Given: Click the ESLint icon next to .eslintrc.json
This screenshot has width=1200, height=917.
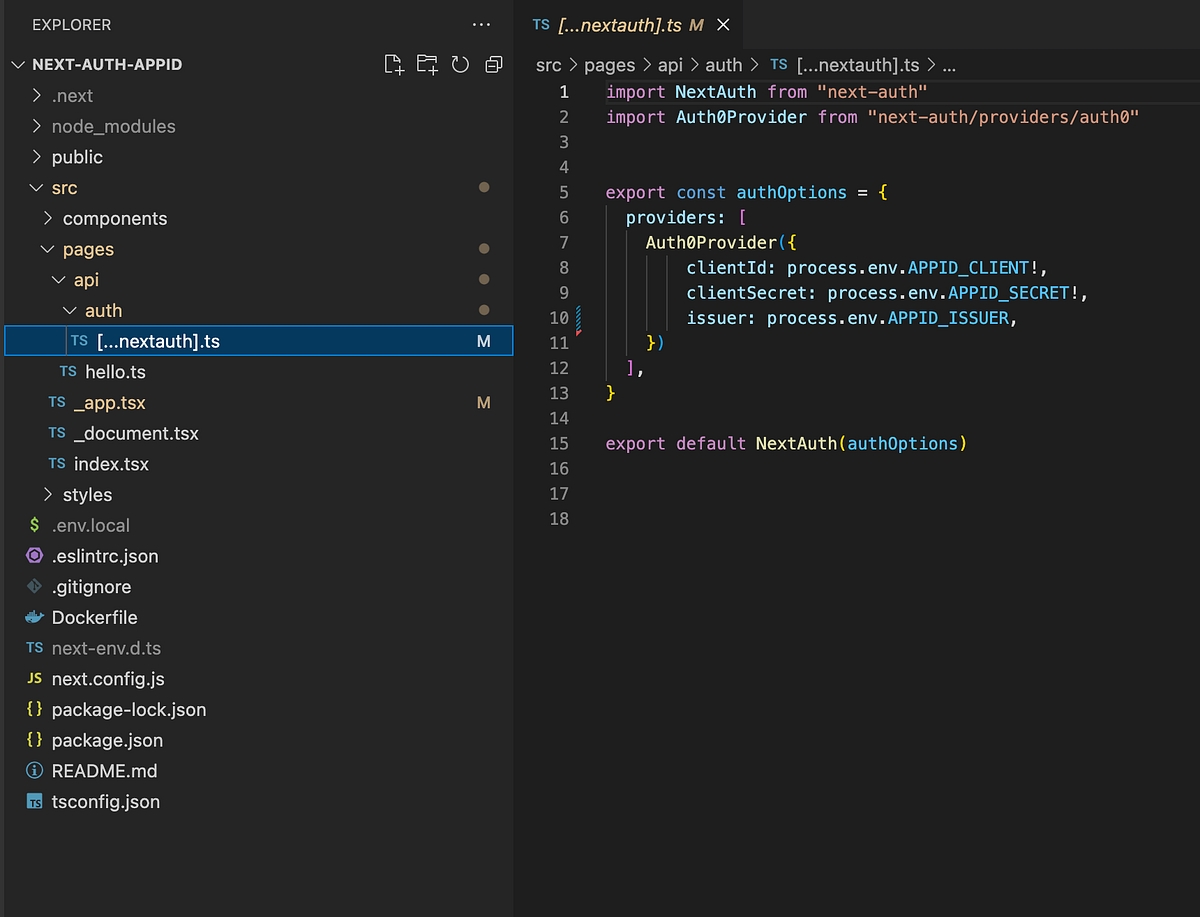Looking at the screenshot, I should pos(33,555).
